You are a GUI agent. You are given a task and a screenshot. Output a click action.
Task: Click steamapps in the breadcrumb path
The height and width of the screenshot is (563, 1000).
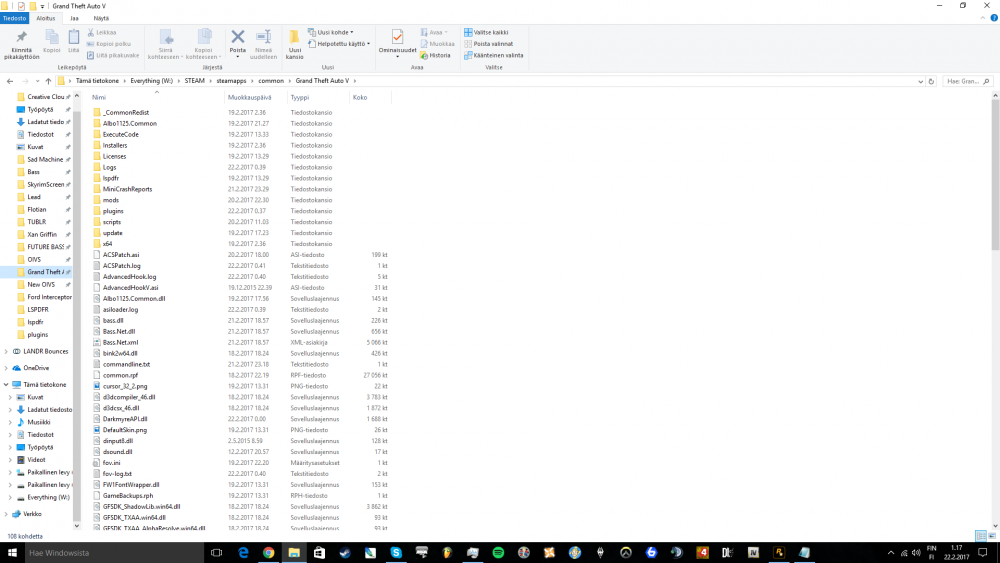231,81
